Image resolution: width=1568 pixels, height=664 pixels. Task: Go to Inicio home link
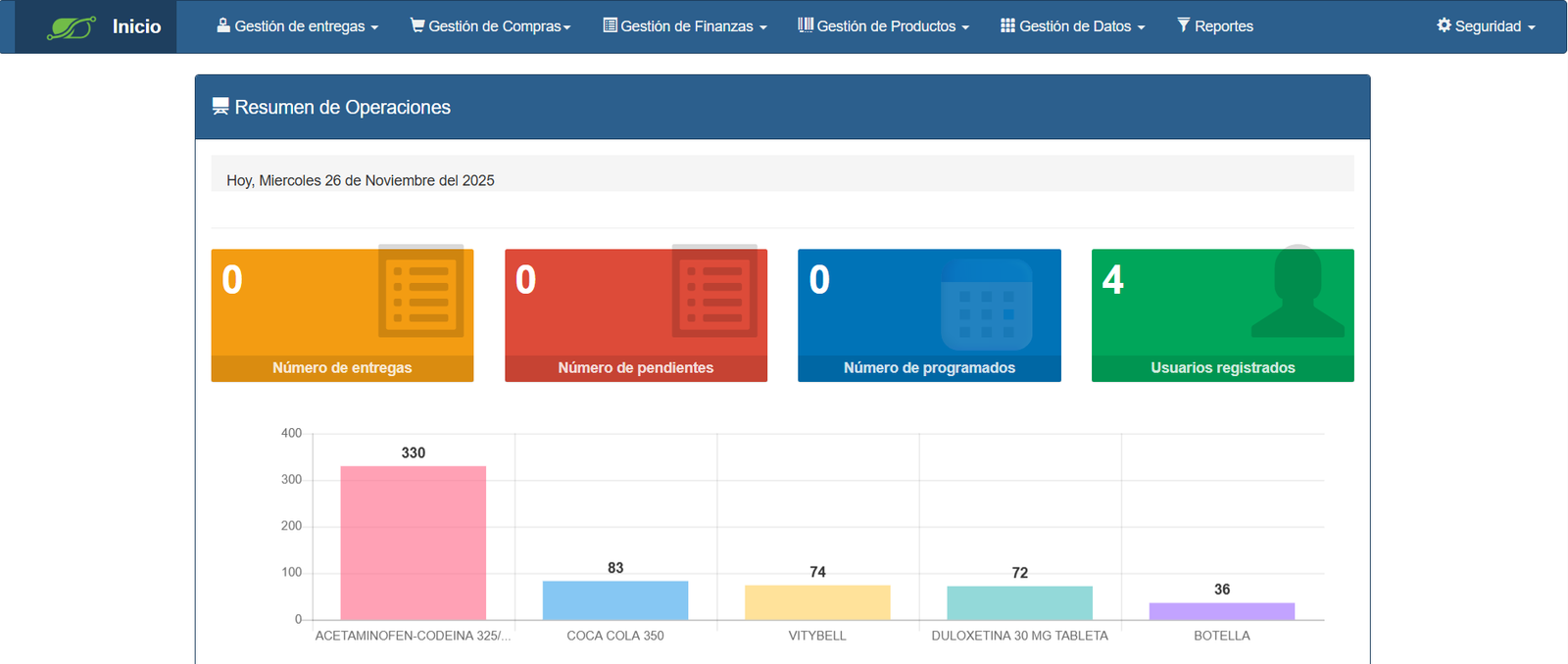[x=136, y=26]
